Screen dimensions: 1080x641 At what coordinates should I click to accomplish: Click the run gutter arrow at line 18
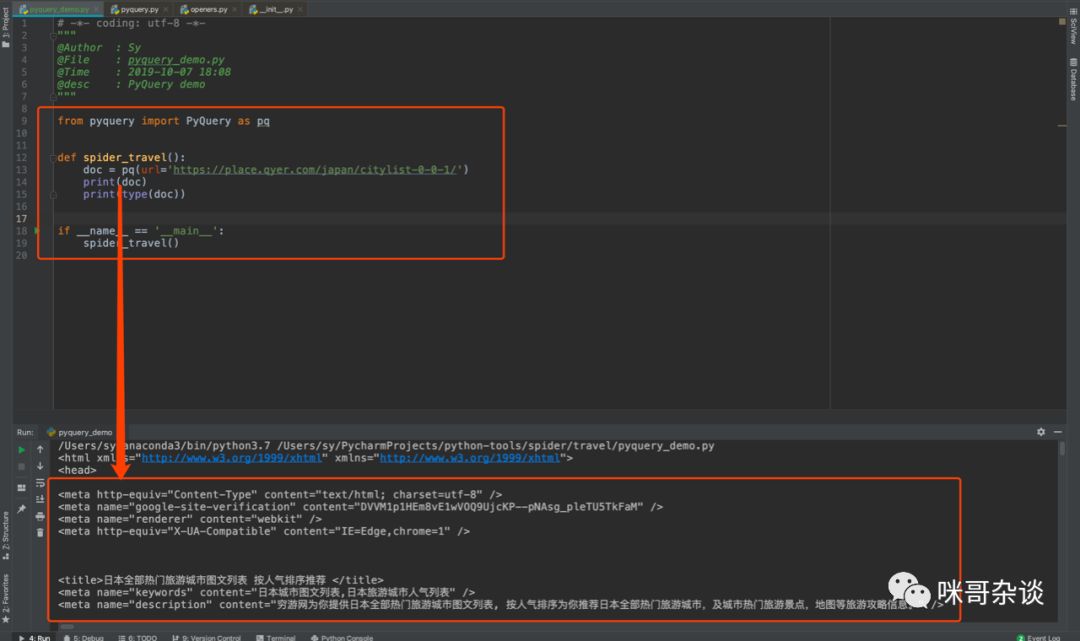(x=37, y=231)
